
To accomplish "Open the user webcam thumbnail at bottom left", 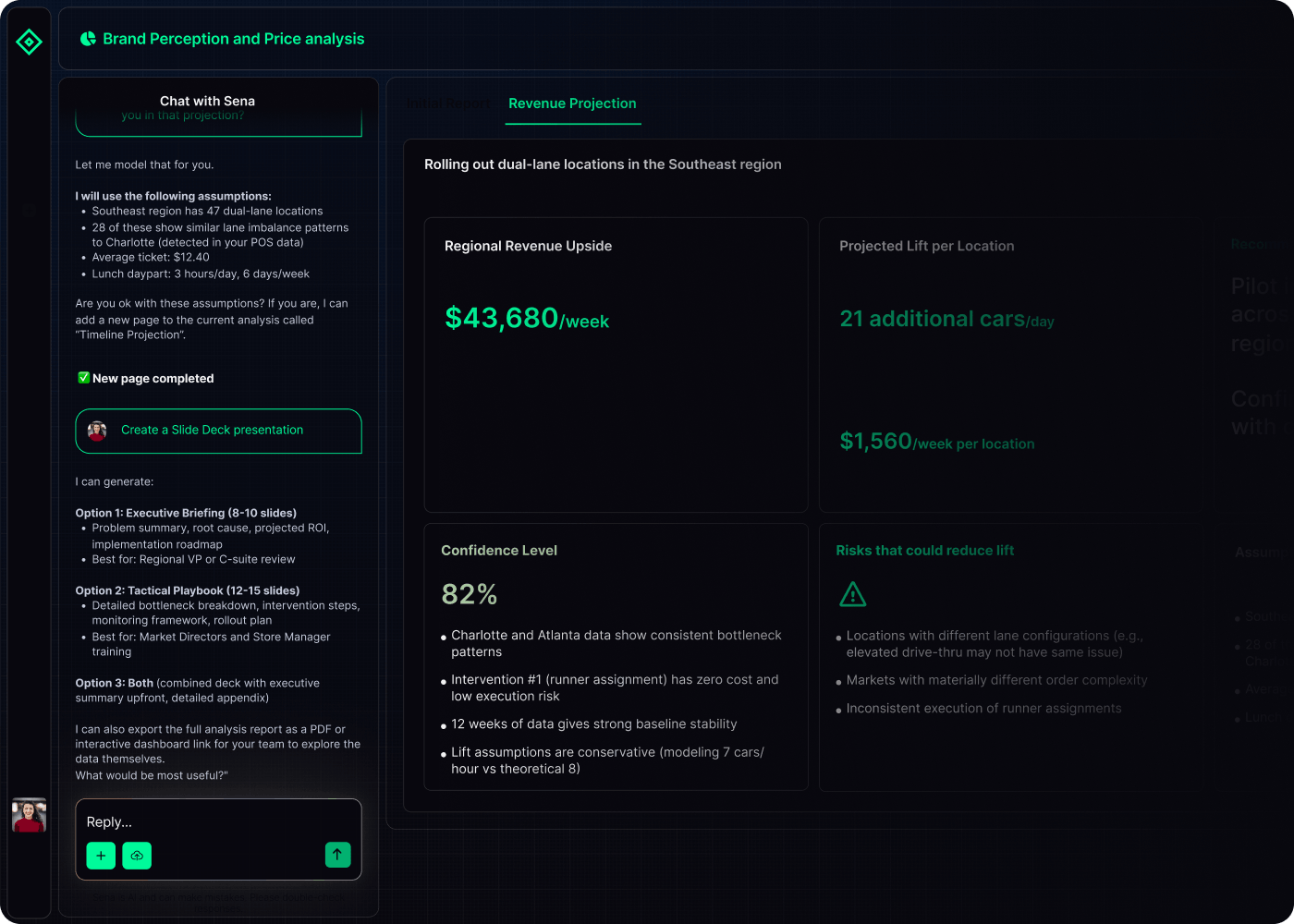I will click(x=29, y=815).
